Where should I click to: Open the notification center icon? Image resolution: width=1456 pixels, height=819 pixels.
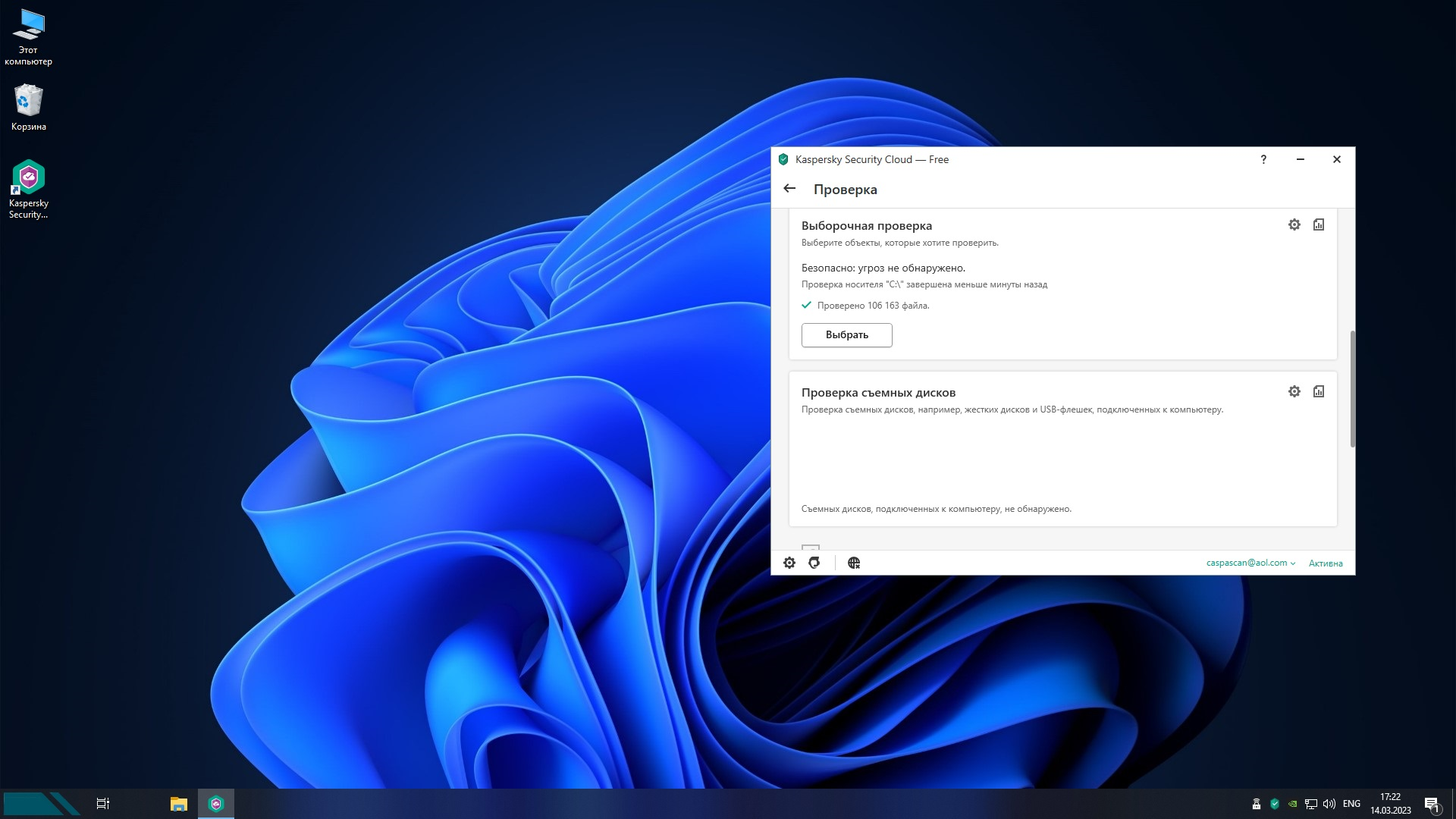(1432, 805)
